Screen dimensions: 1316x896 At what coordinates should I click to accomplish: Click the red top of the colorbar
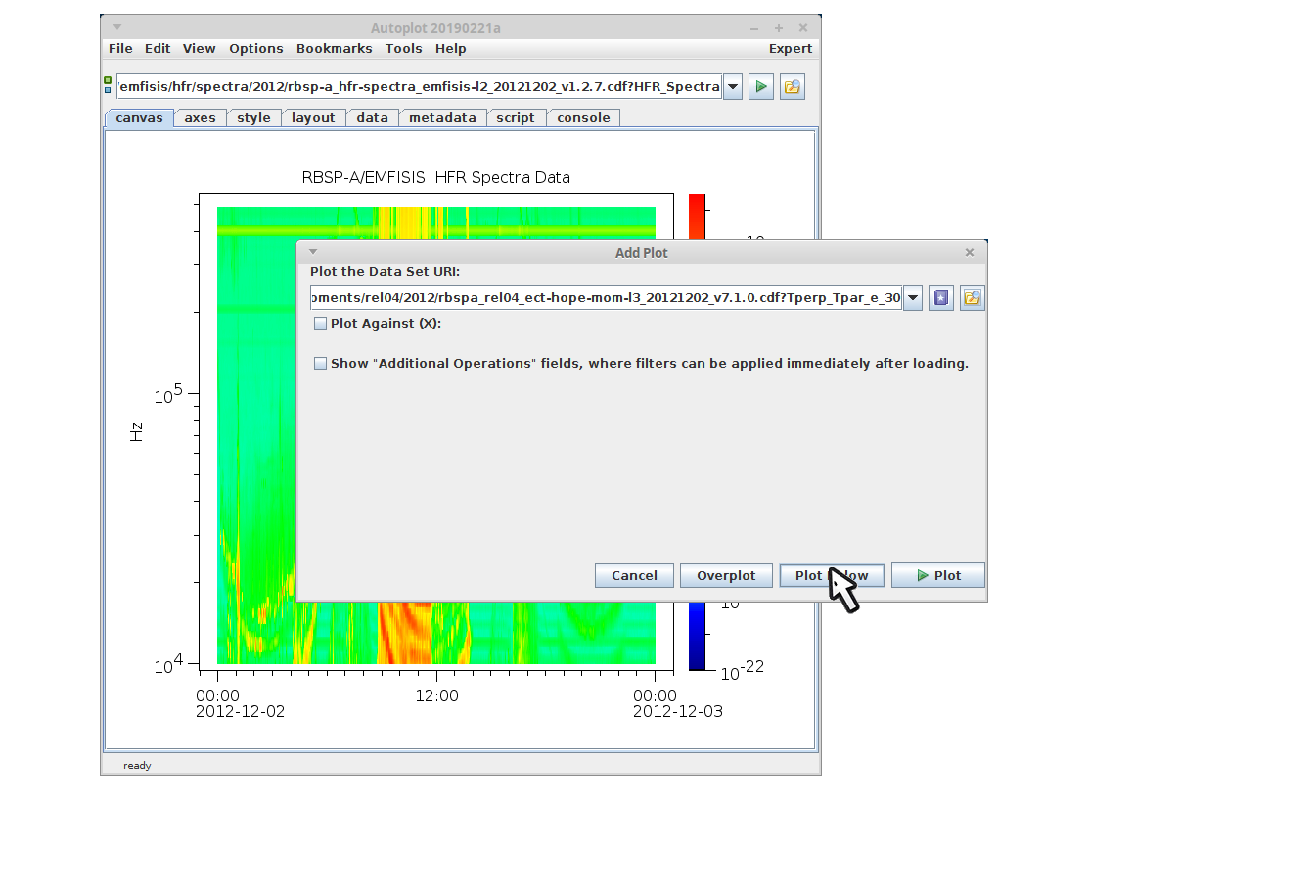[x=697, y=210]
